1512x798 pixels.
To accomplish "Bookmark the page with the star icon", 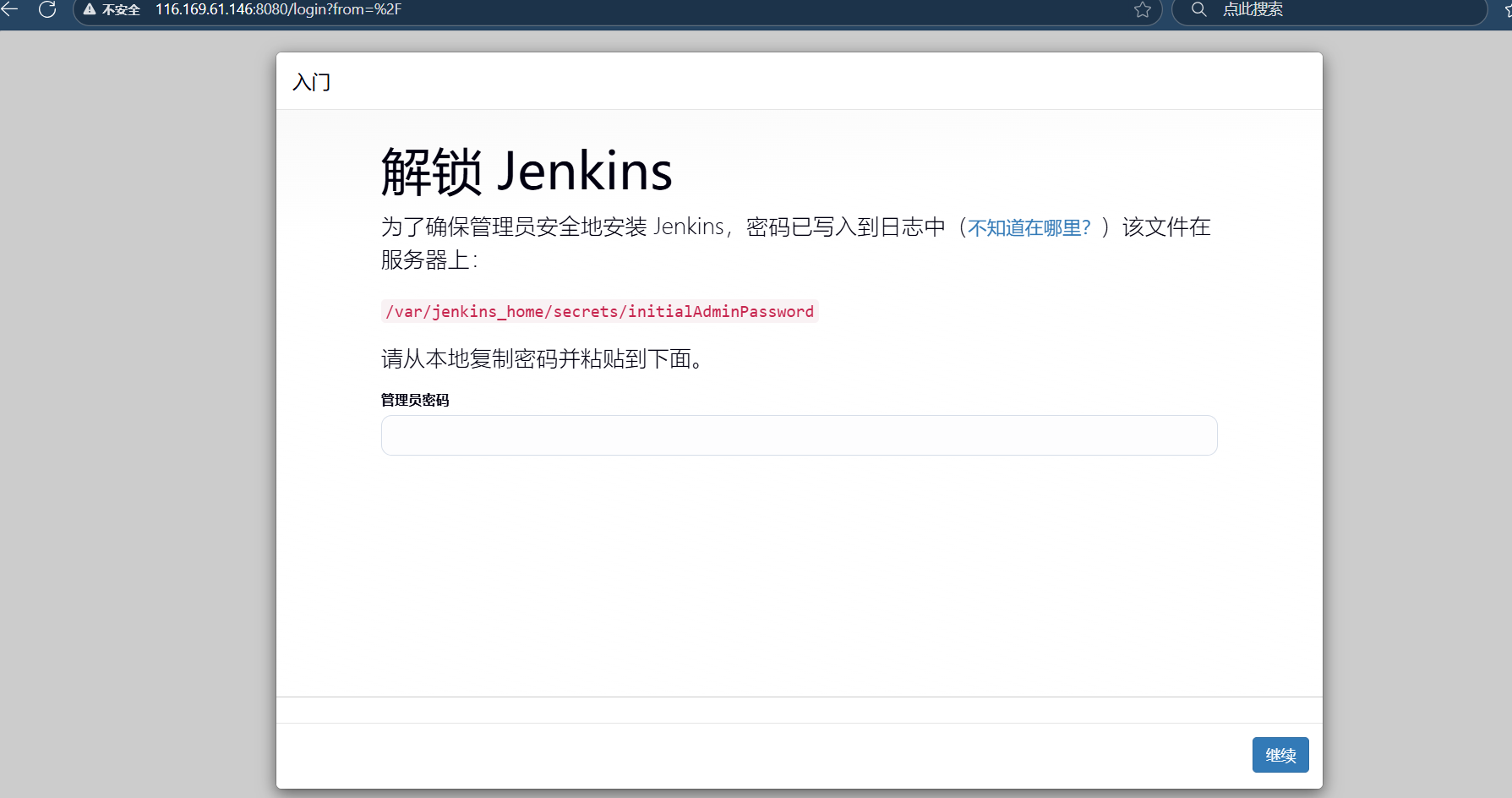I will point(1143,9).
